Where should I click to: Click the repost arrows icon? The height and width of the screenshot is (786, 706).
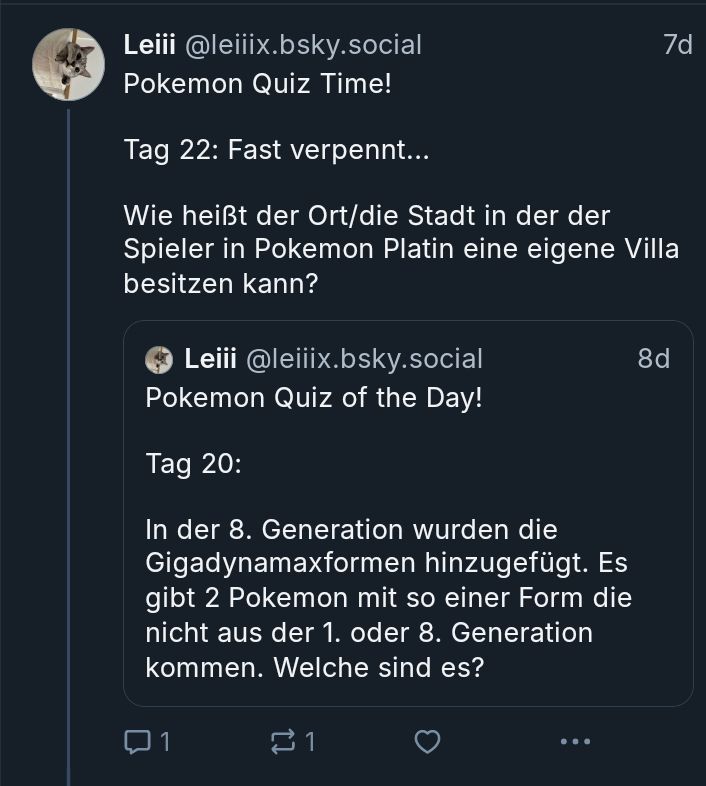[284, 742]
